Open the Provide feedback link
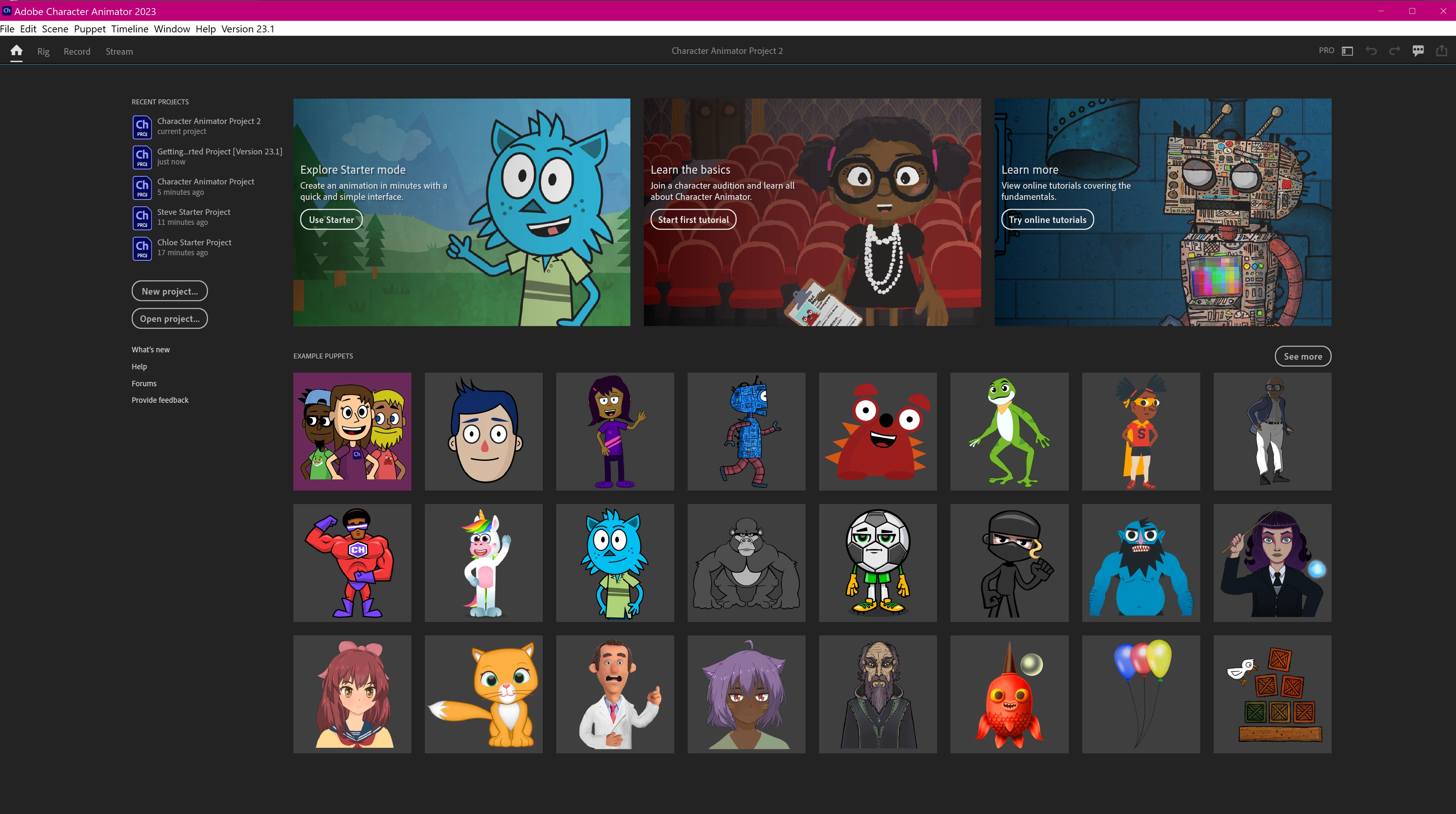Image resolution: width=1456 pixels, height=814 pixels. click(160, 400)
